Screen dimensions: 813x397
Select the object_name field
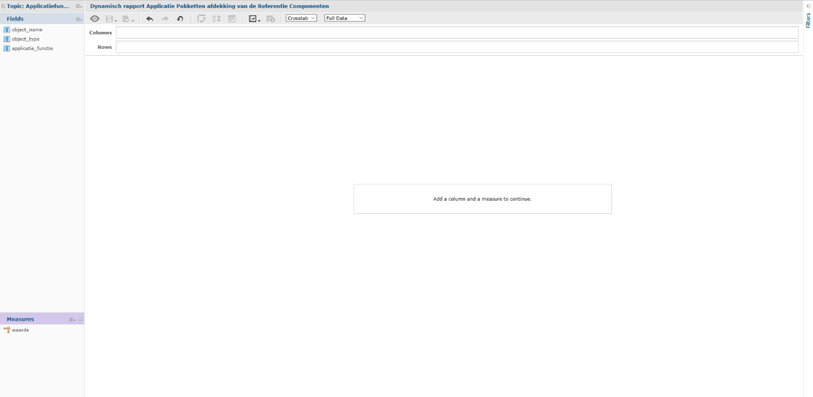[27, 30]
